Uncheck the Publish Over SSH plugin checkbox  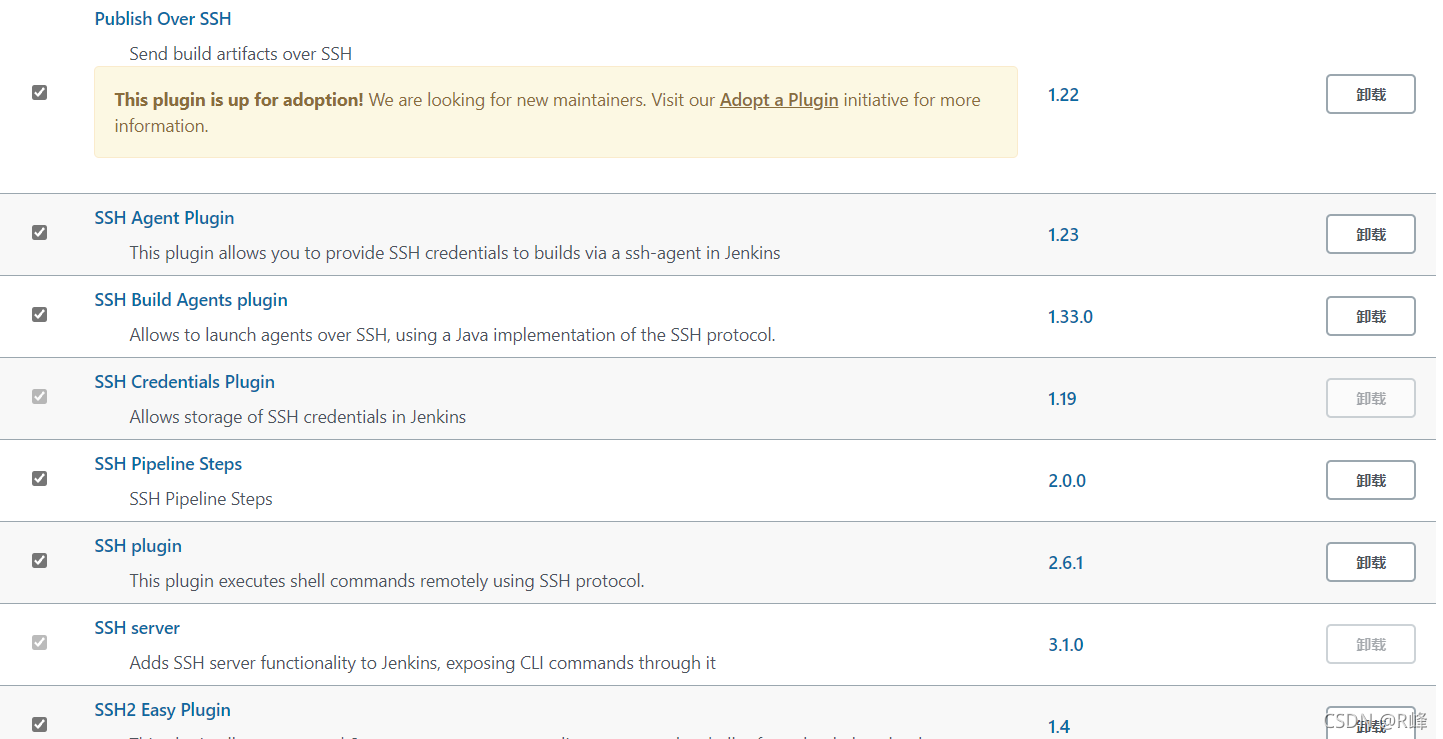pyautogui.click(x=39, y=93)
